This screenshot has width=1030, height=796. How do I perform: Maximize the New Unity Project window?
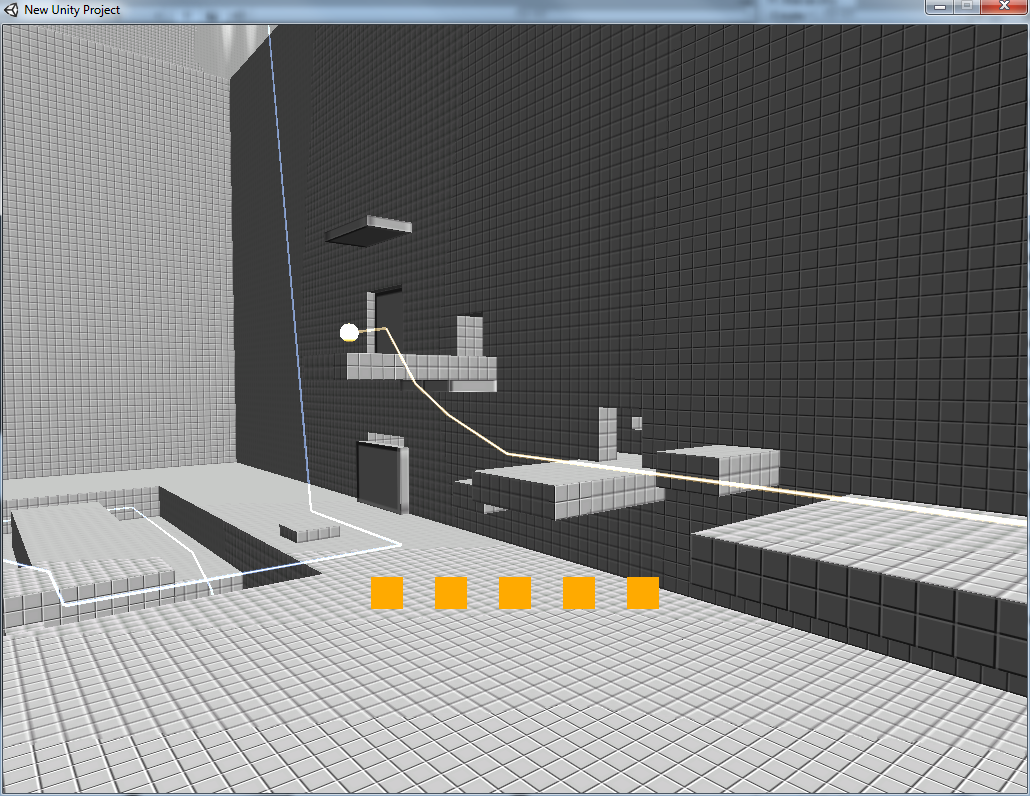tap(967, 7)
